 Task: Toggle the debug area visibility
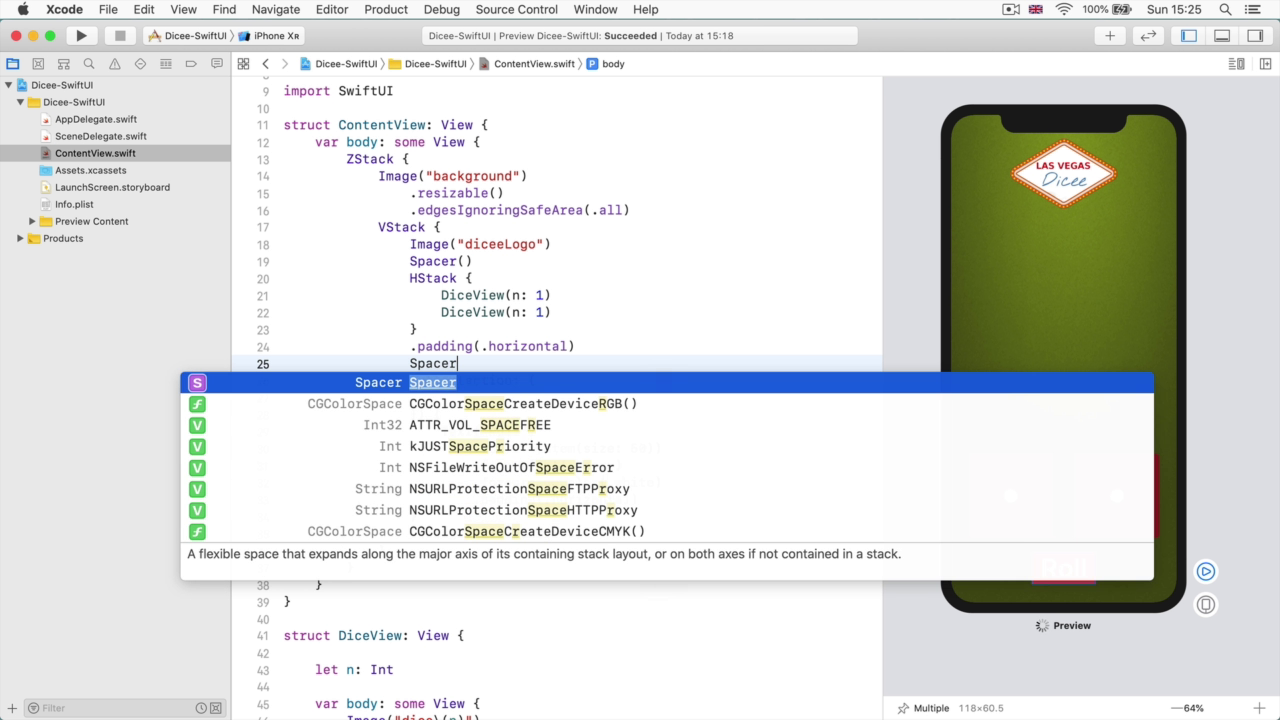(1222, 36)
